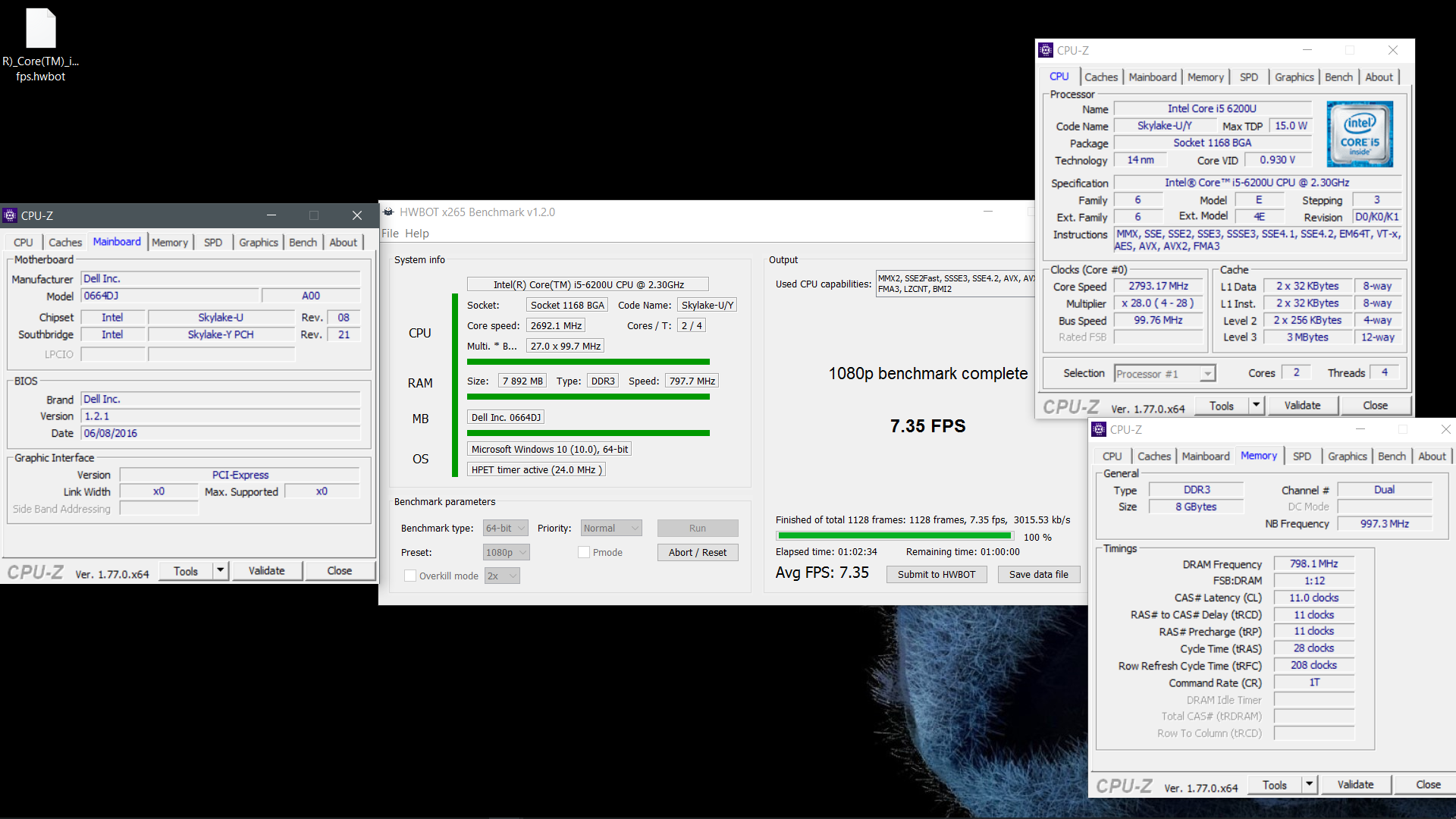Open the Overkill 2x multiplier dropdown
The height and width of the screenshot is (819, 1456).
(502, 576)
